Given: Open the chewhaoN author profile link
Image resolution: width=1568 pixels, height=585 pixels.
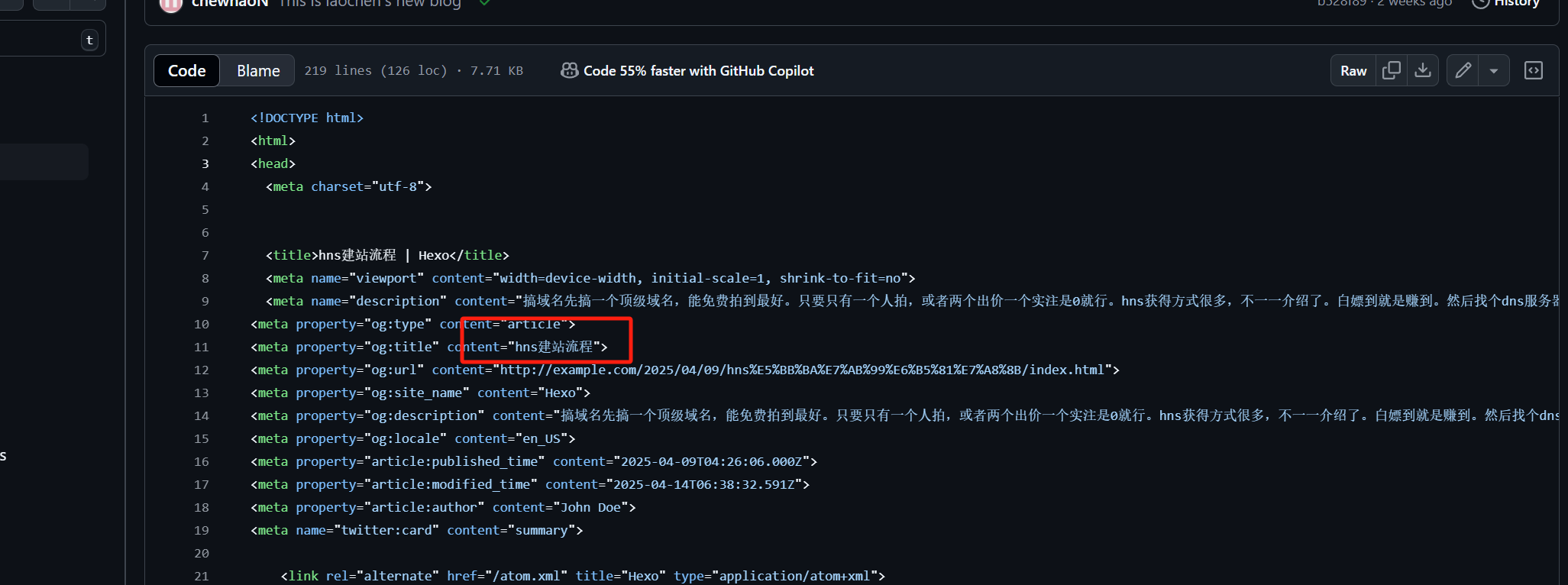Looking at the screenshot, I should [x=230, y=4].
